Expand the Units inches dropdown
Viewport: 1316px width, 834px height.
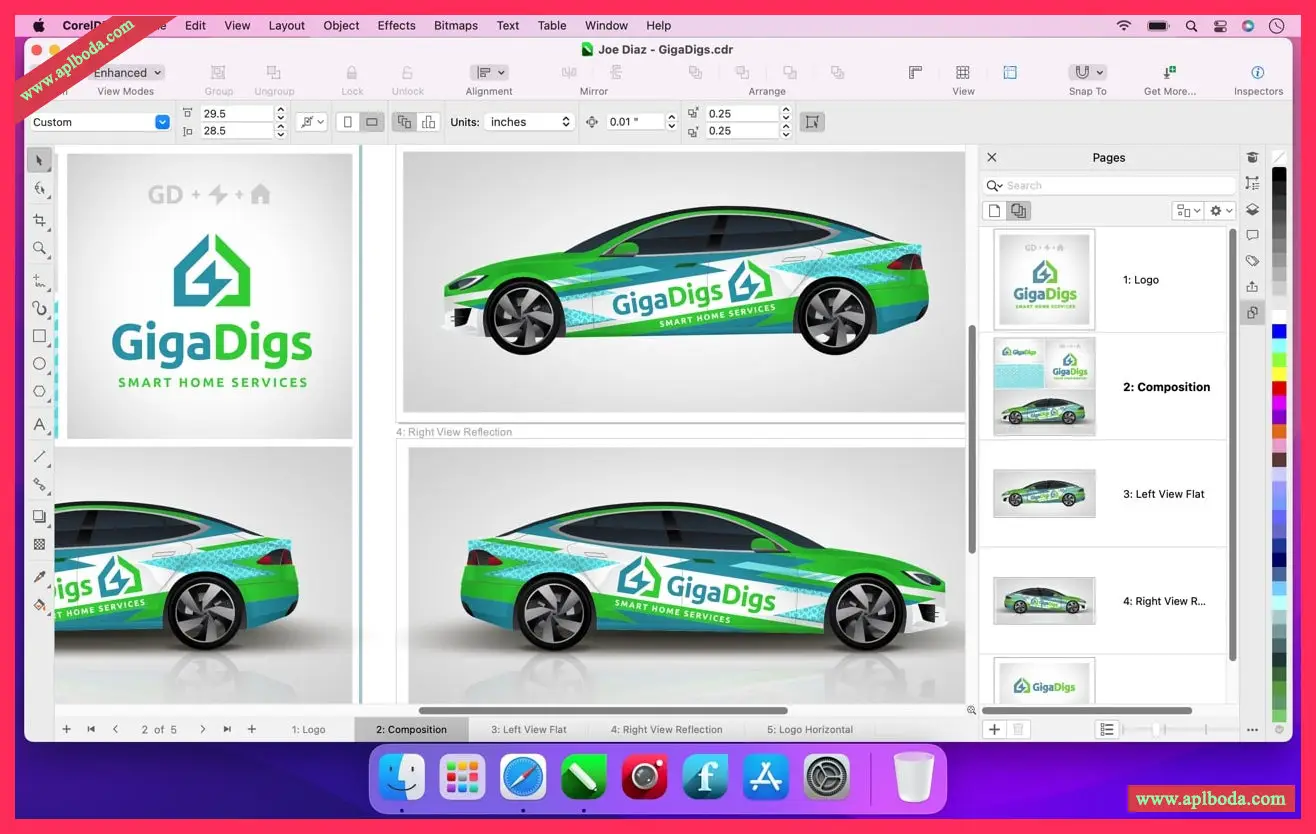(529, 122)
